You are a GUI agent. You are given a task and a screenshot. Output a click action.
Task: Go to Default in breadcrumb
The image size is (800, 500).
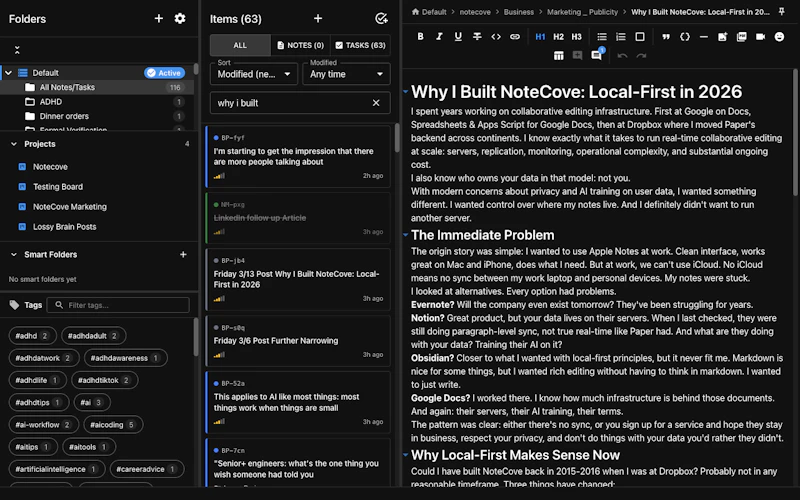429,12
